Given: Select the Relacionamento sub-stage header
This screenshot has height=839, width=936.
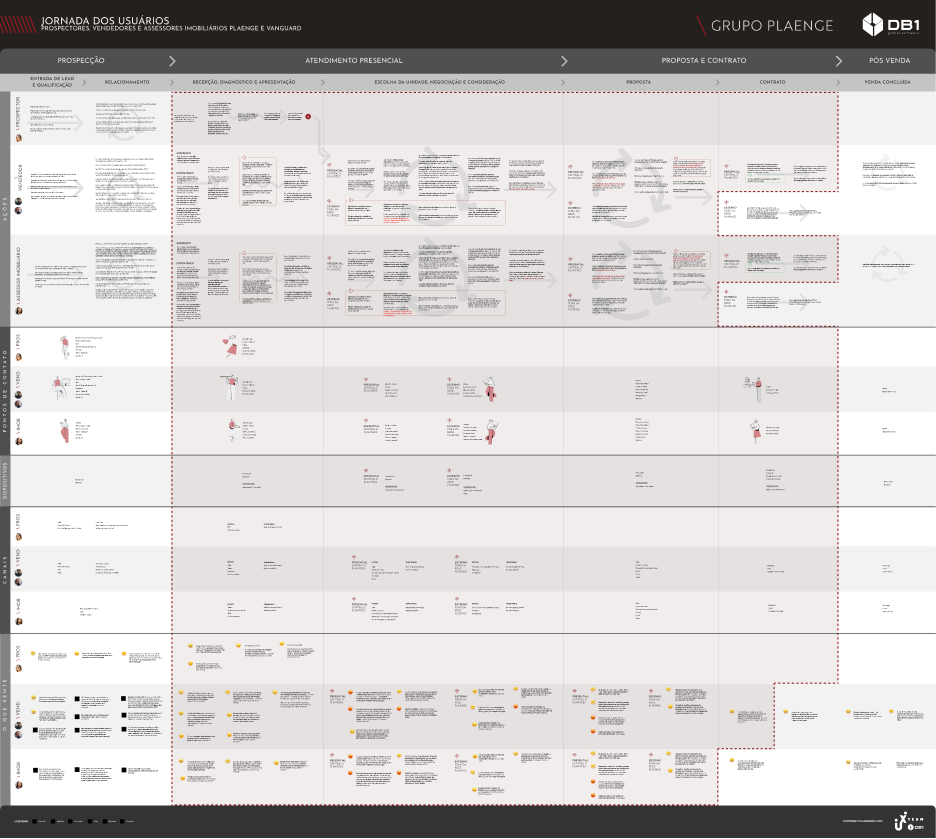Looking at the screenshot, I should (x=127, y=82).
